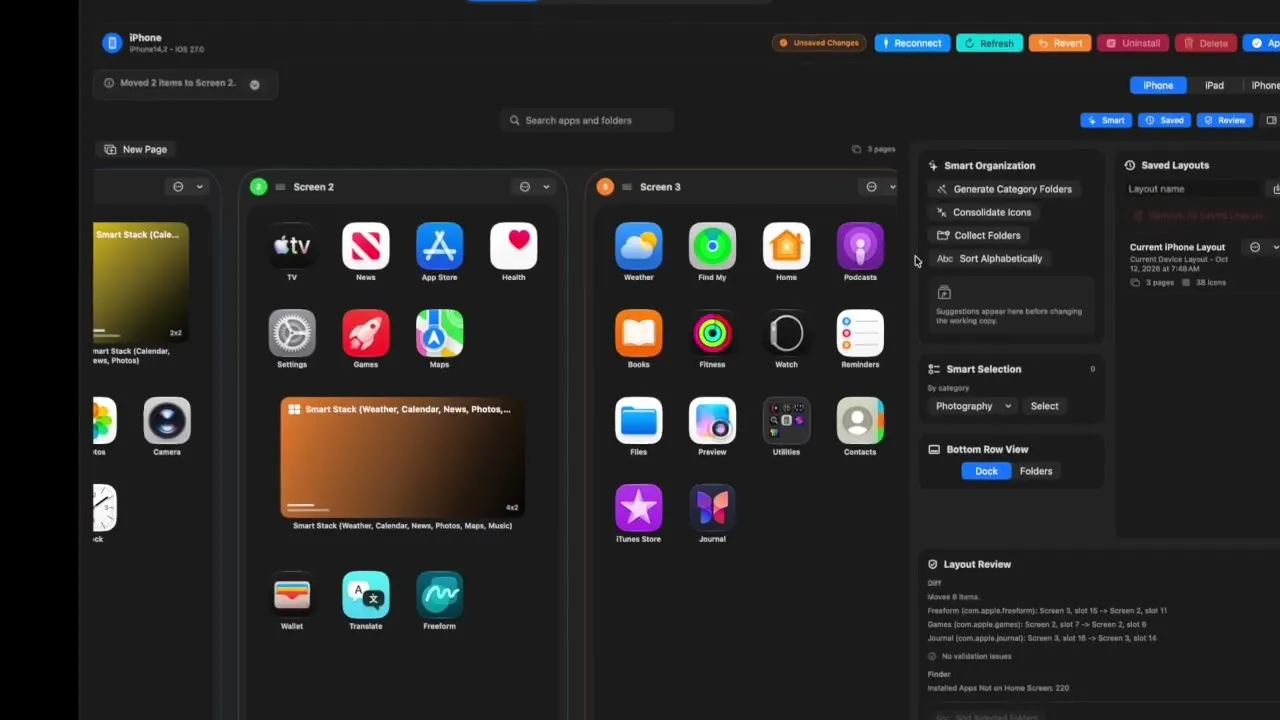Viewport: 1280px width, 720px height.
Task: Select the Maps app icon
Action: coord(439,333)
